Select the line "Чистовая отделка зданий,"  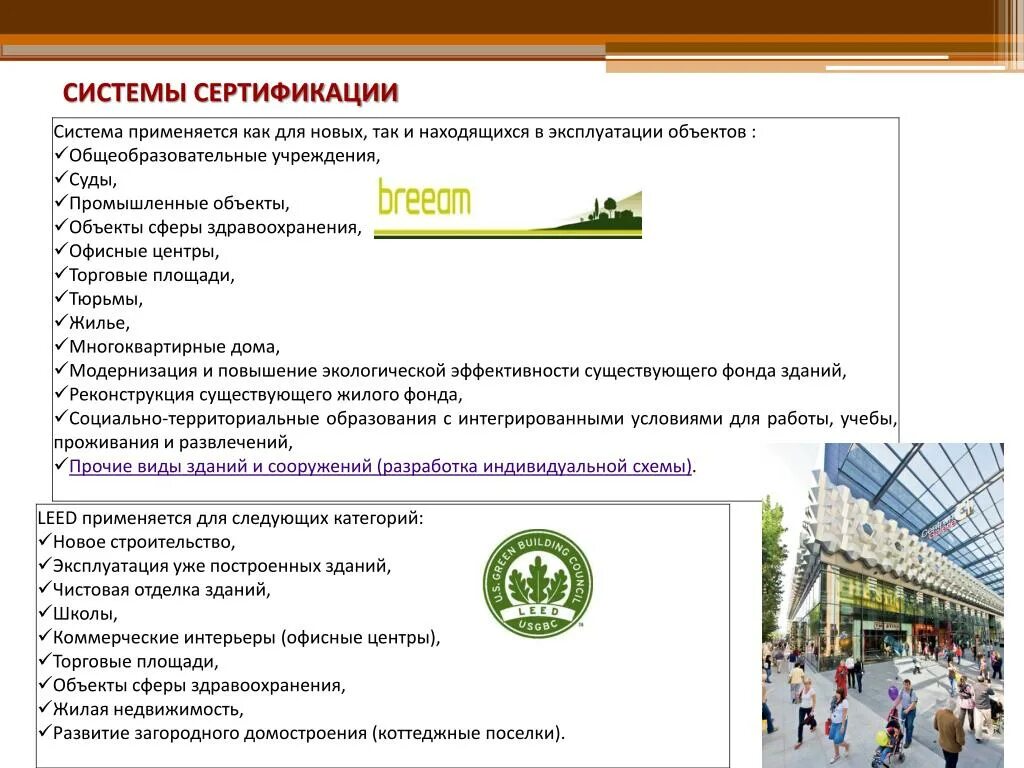click(161, 590)
